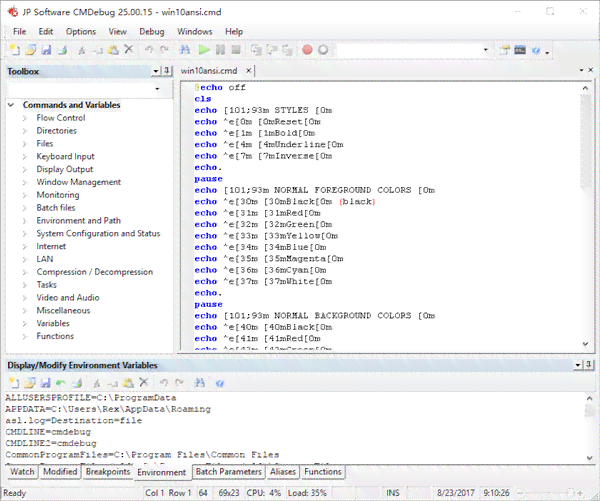This screenshot has height=501, width=600.
Task: Open editor tab list dropdown arrow
Action: (x=582, y=70)
